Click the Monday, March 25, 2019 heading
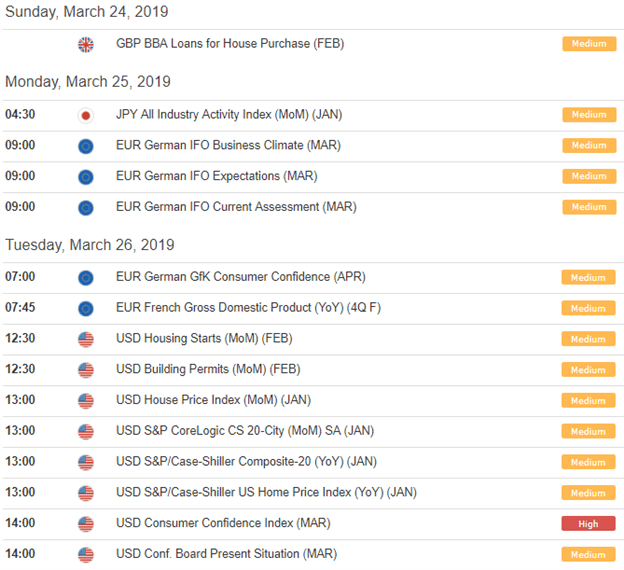The height and width of the screenshot is (570, 624). point(88,82)
